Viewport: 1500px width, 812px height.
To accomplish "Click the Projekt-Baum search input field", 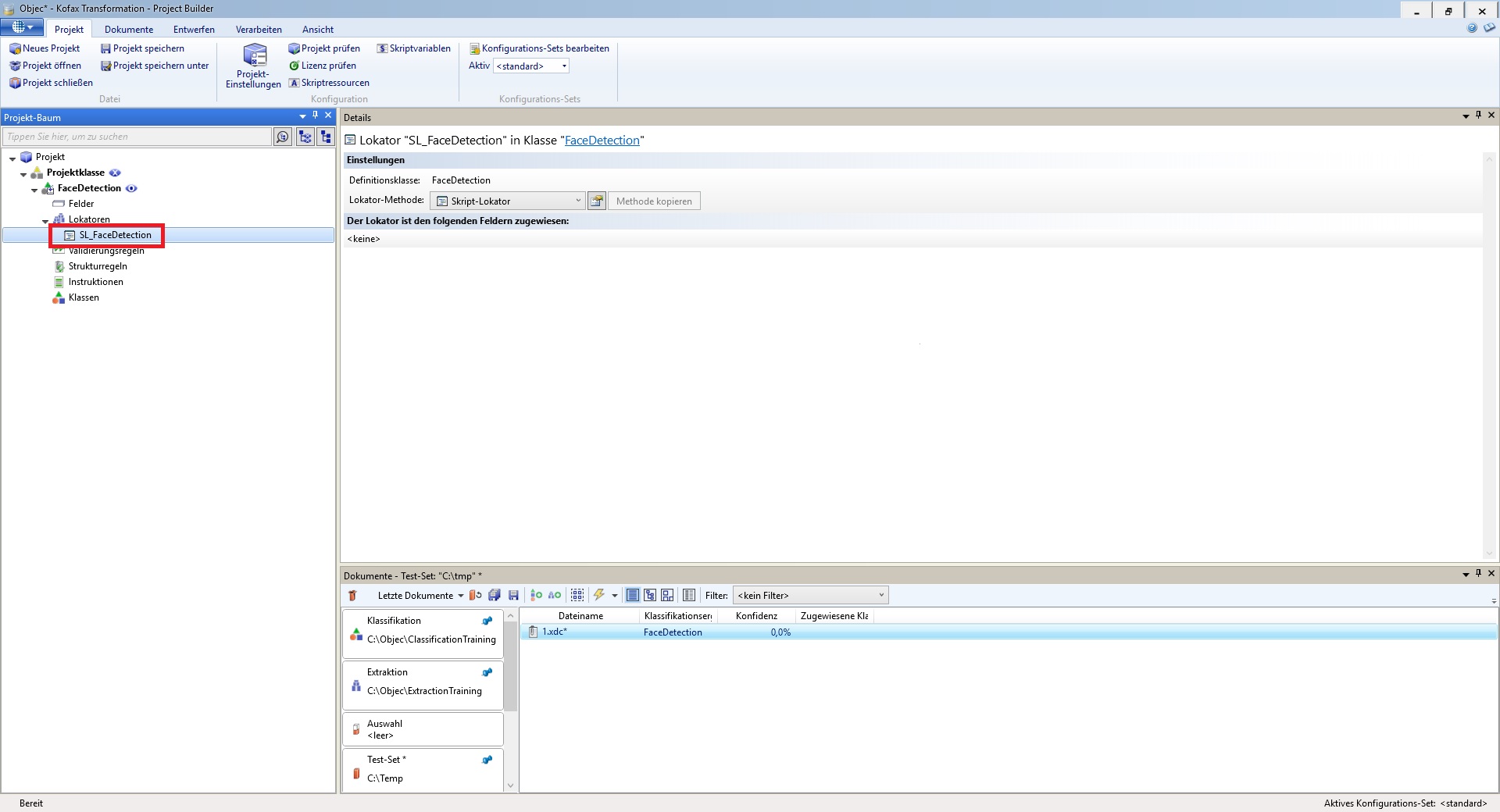I will [x=137, y=137].
